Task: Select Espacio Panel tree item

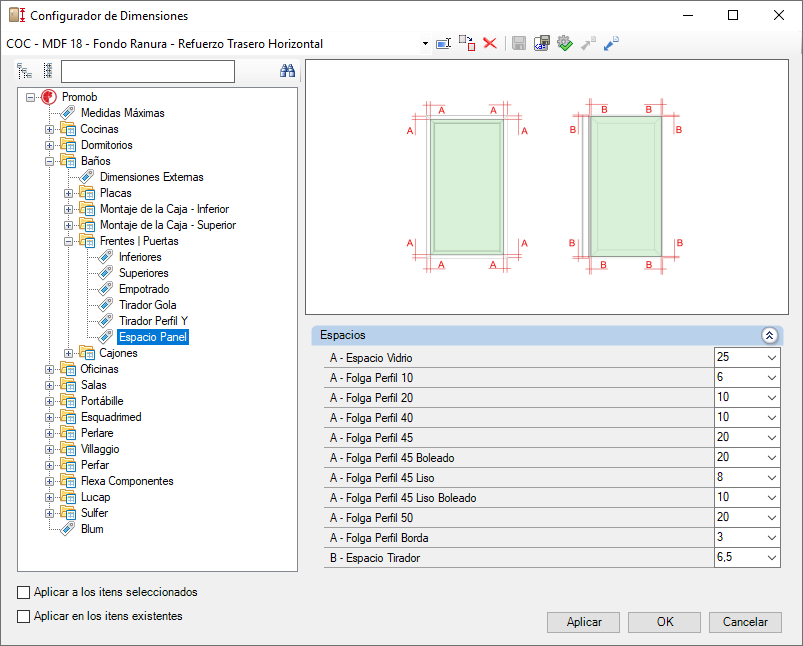Action: [x=153, y=337]
